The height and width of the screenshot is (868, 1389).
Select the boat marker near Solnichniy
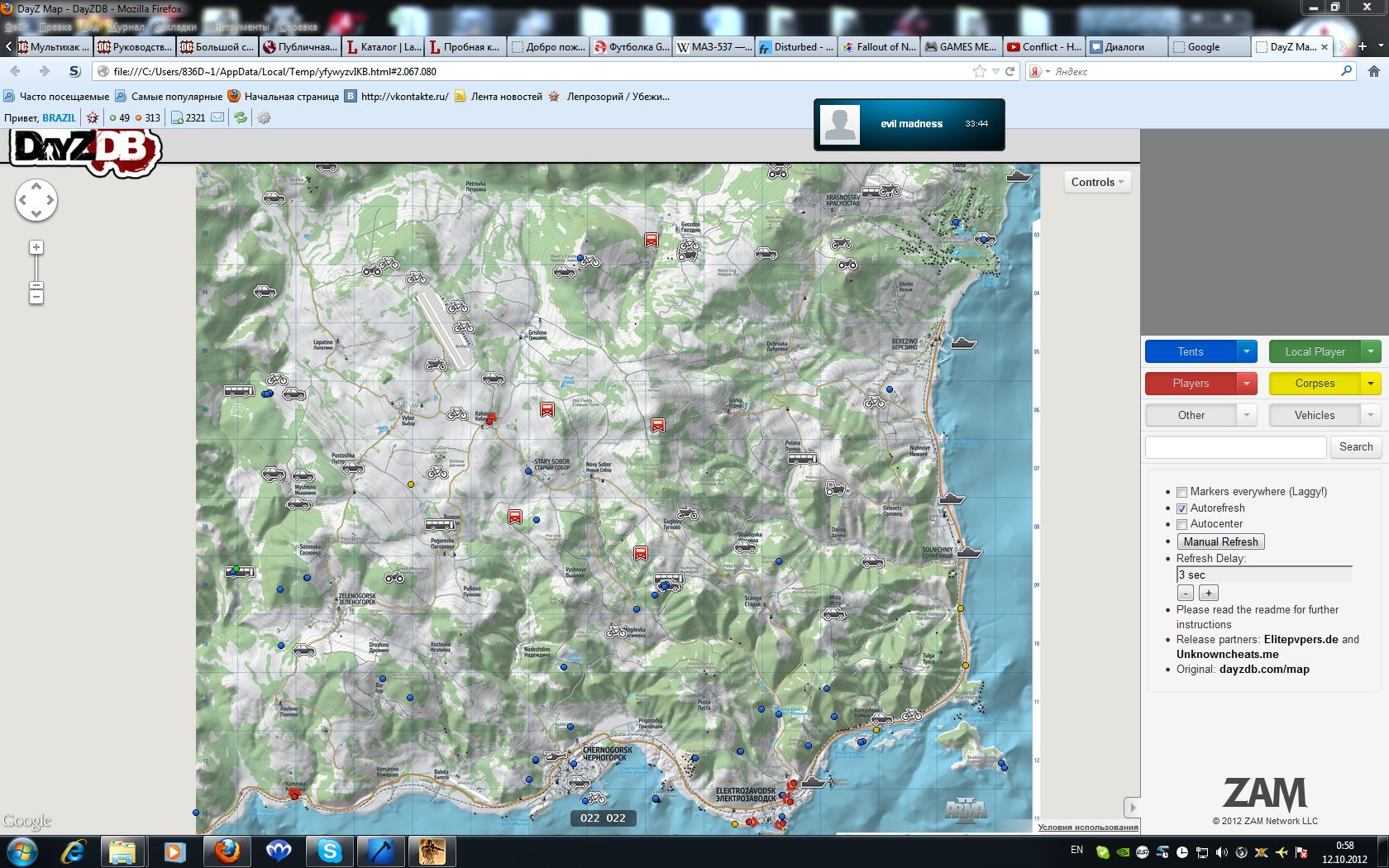(x=969, y=551)
